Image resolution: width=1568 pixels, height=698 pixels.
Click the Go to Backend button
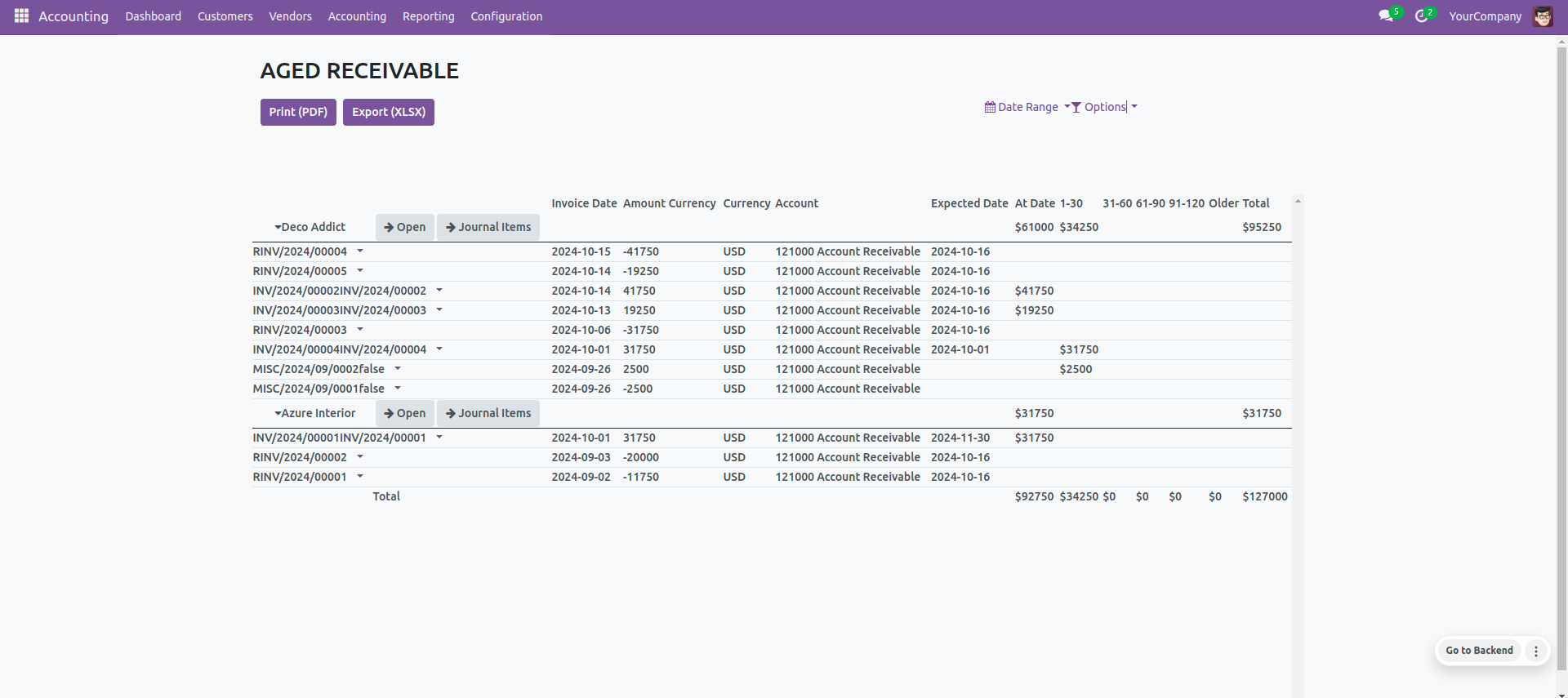coord(1479,651)
